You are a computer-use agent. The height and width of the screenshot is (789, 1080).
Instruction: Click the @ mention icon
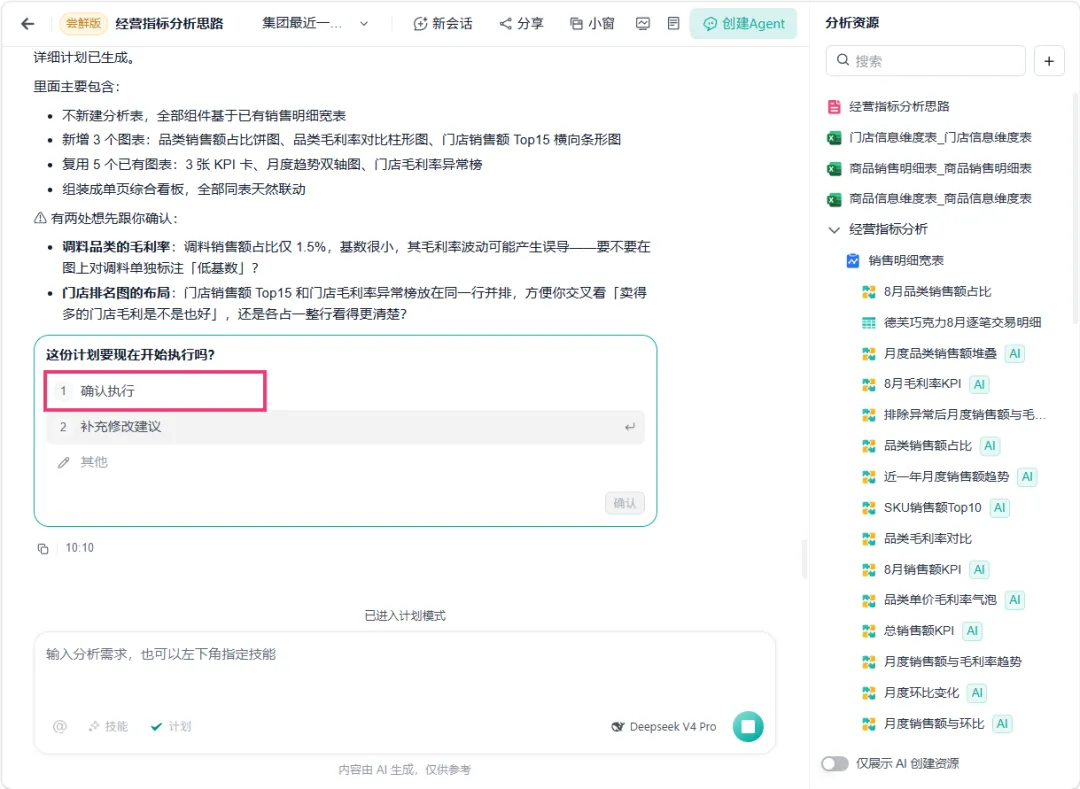[60, 726]
